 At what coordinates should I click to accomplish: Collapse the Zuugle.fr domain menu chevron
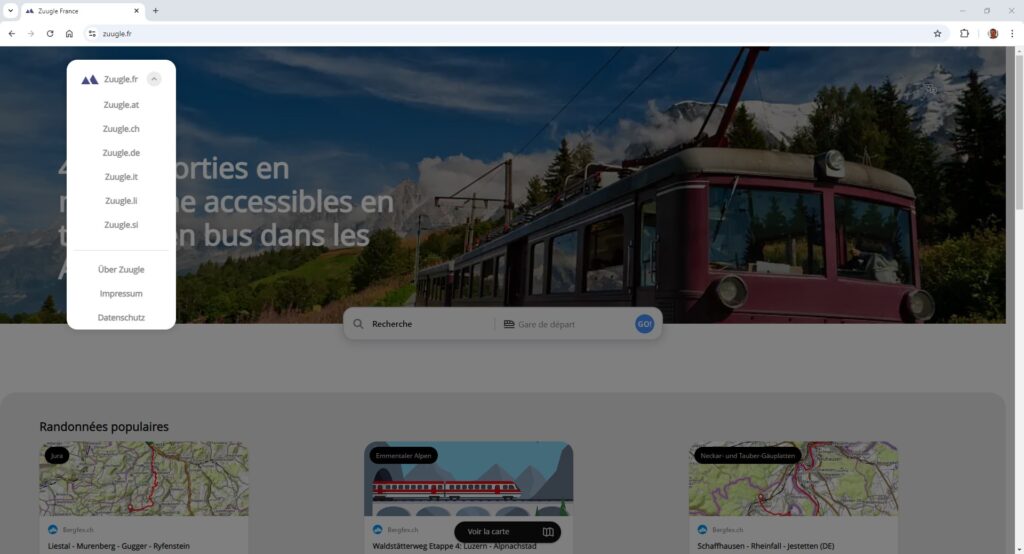point(154,79)
